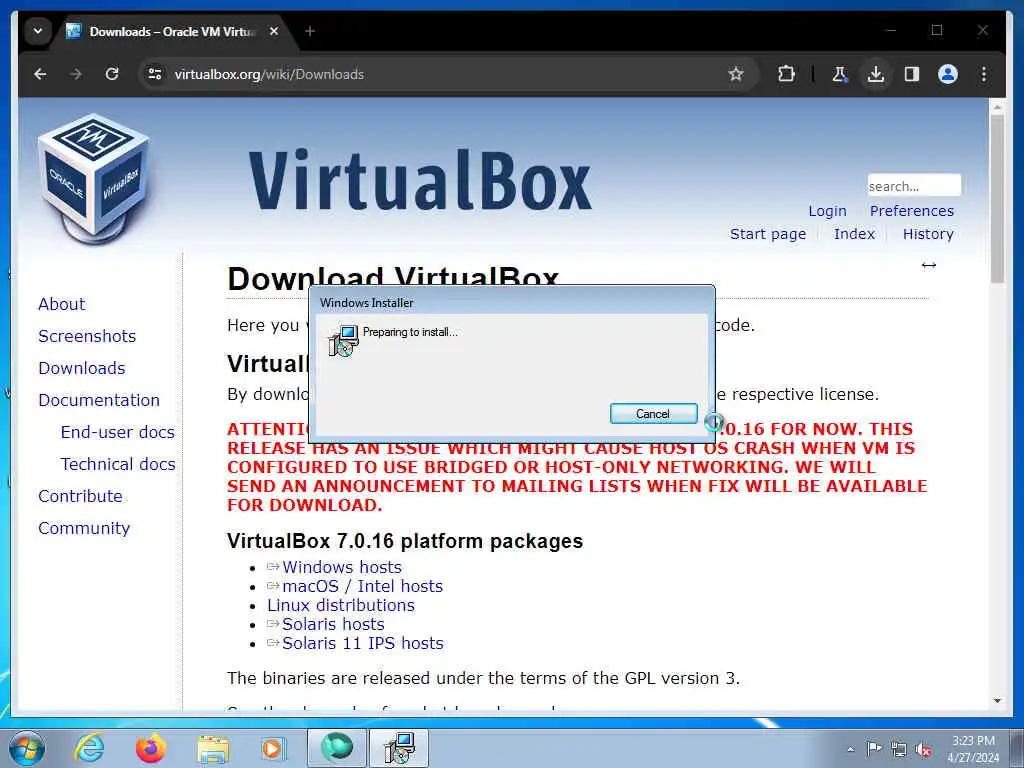Cancel the Windows Installer dialog
Image resolution: width=1024 pixels, height=768 pixels.
click(653, 413)
